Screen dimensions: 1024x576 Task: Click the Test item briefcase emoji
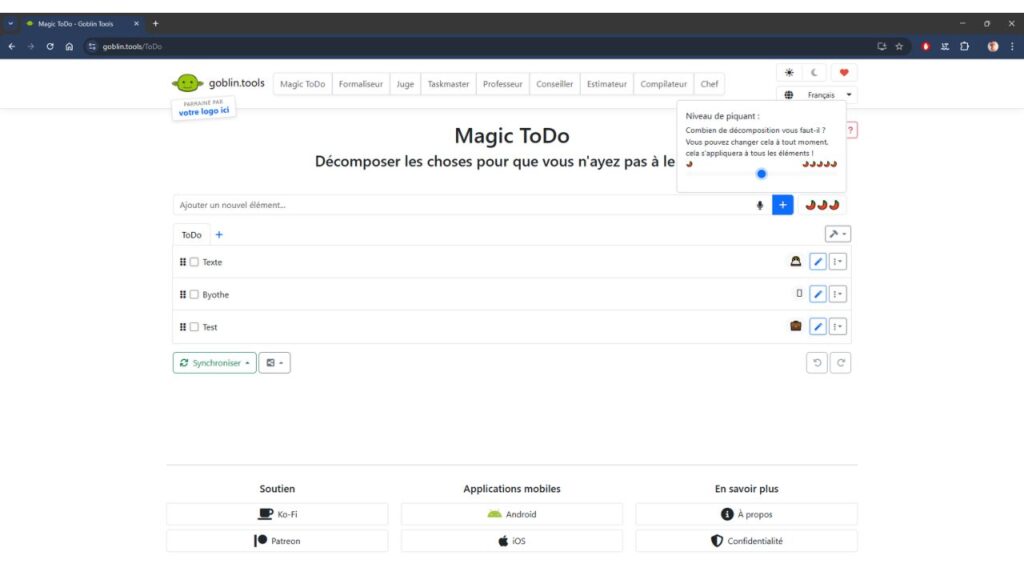pyautogui.click(x=795, y=326)
